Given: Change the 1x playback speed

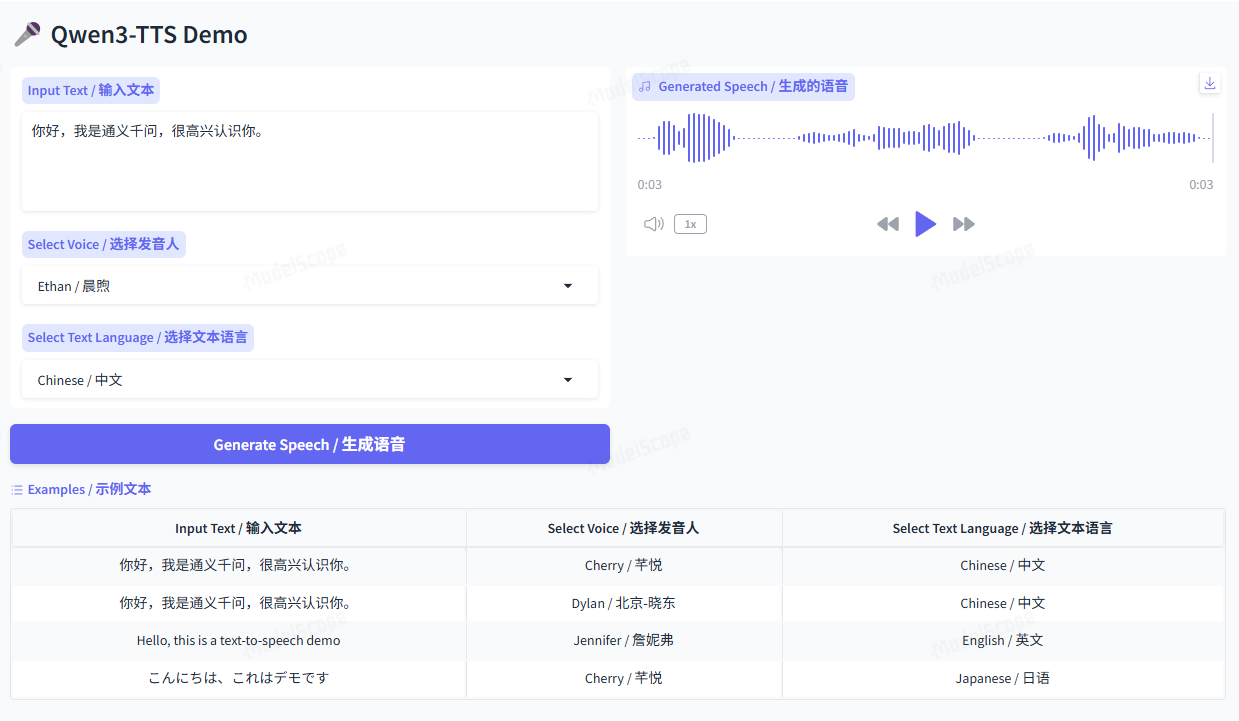Looking at the screenshot, I should (x=690, y=224).
